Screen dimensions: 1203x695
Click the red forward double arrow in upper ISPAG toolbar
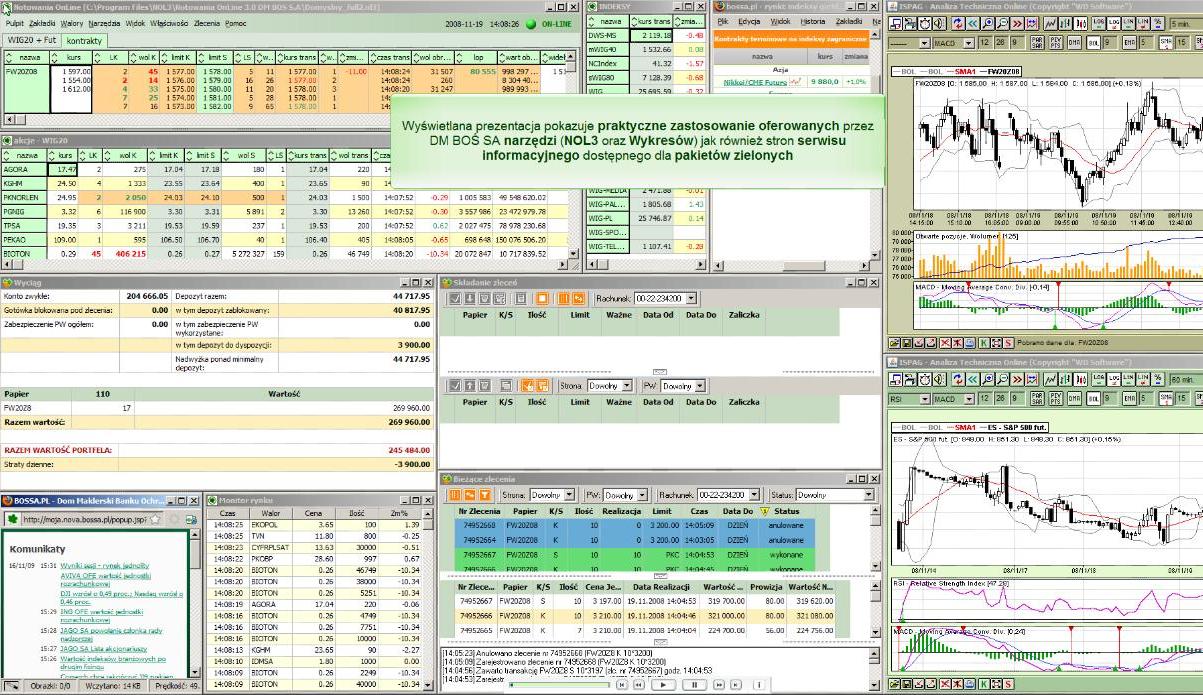[1017, 23]
